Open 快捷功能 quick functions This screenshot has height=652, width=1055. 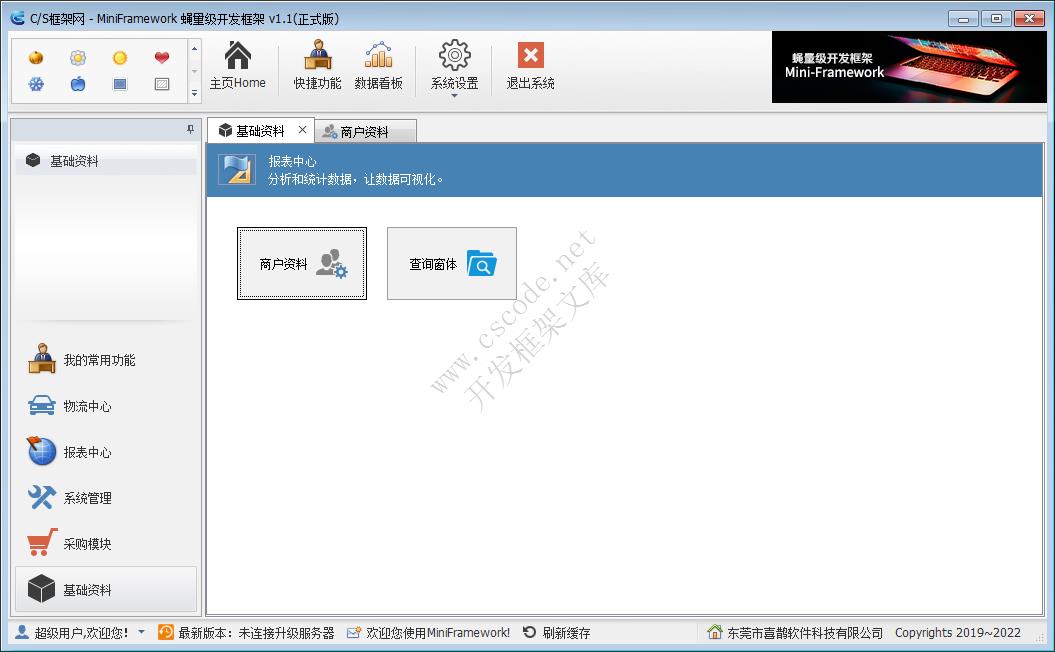[x=317, y=65]
